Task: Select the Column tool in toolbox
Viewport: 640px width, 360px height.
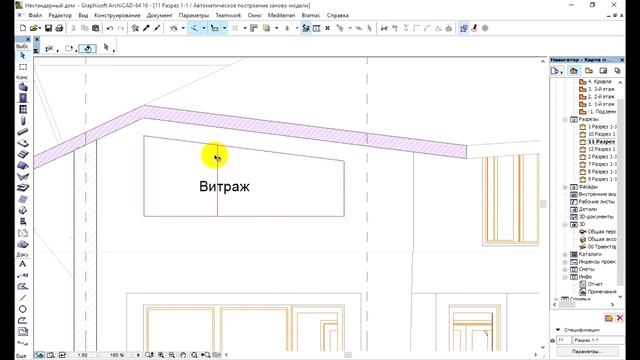Action: pyautogui.click(x=23, y=120)
